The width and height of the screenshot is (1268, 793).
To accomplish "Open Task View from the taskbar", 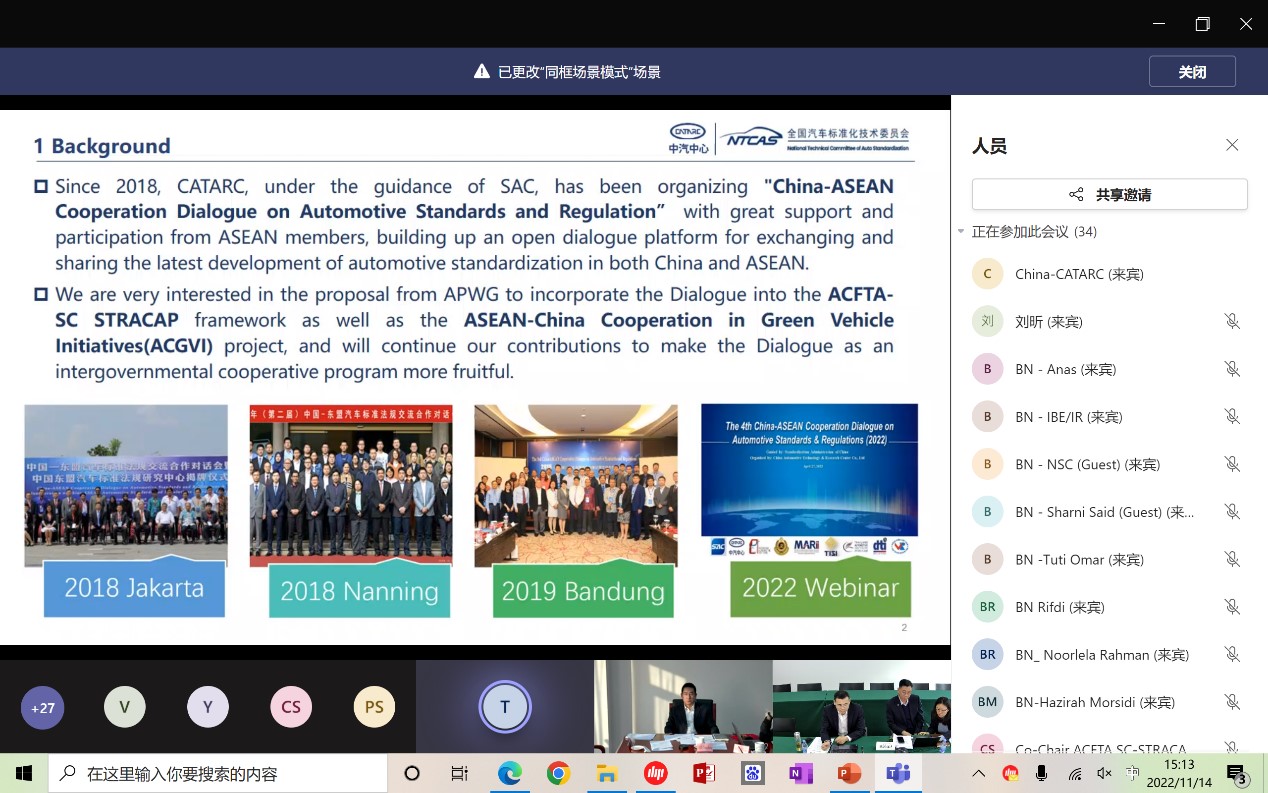I will coord(459,773).
